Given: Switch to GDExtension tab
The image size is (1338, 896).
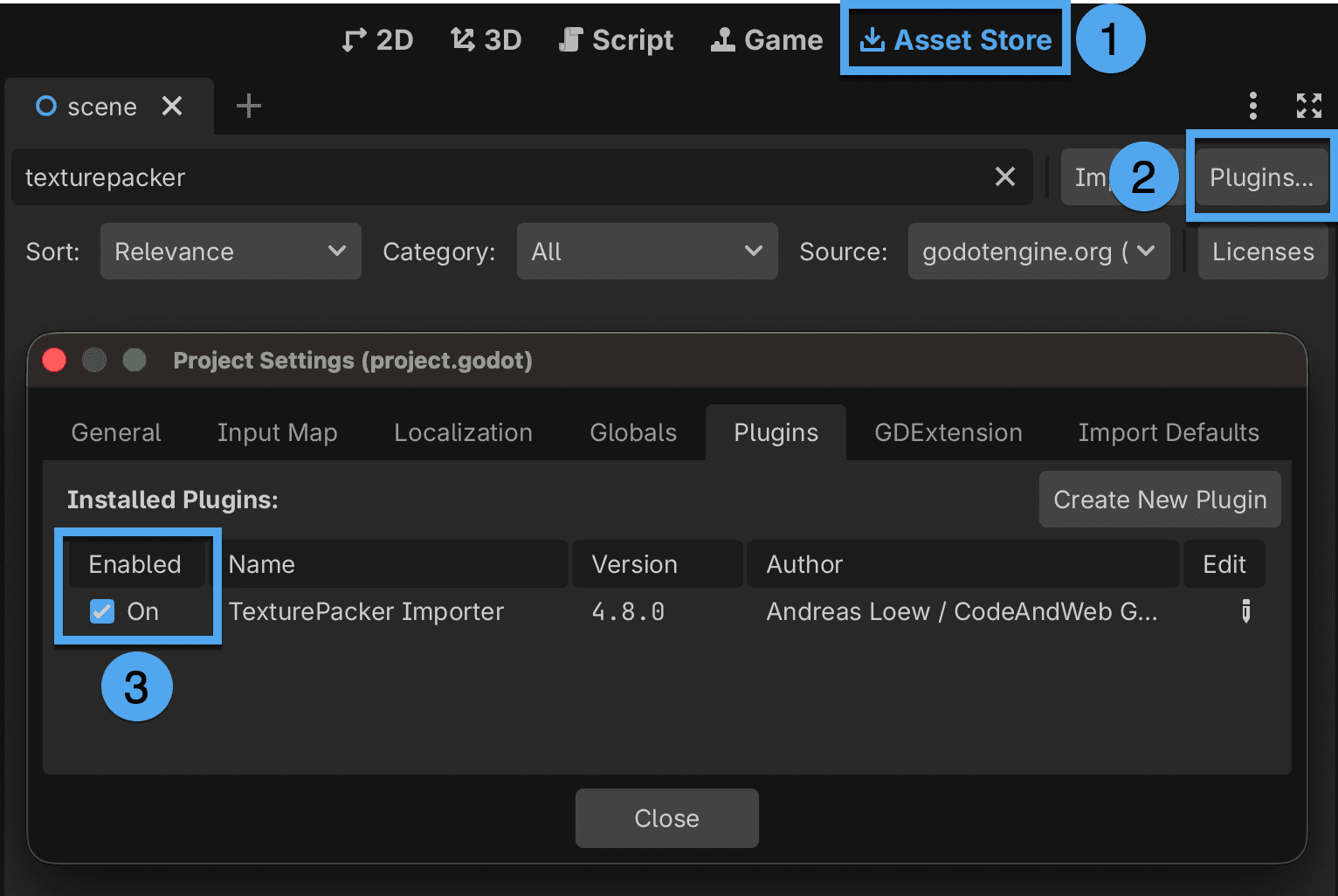Looking at the screenshot, I should [948, 432].
